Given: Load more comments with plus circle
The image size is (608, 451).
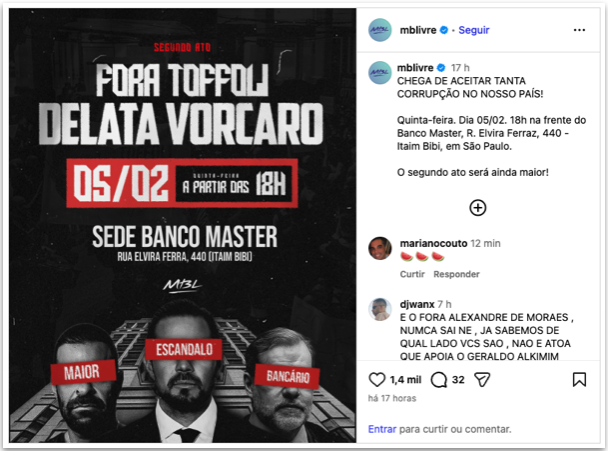Looking at the screenshot, I should [x=478, y=207].
